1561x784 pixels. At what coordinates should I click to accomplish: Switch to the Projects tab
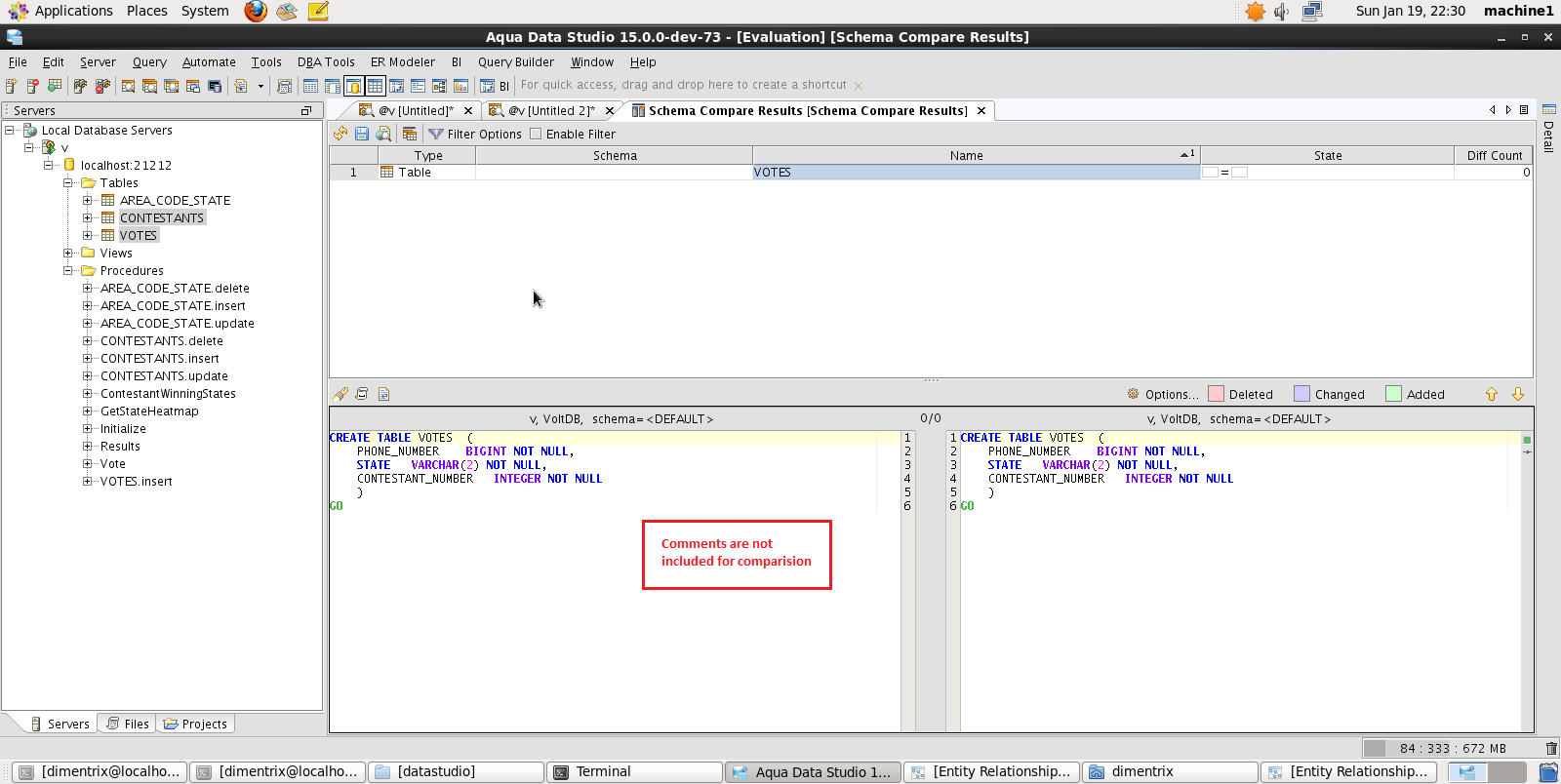pos(195,724)
